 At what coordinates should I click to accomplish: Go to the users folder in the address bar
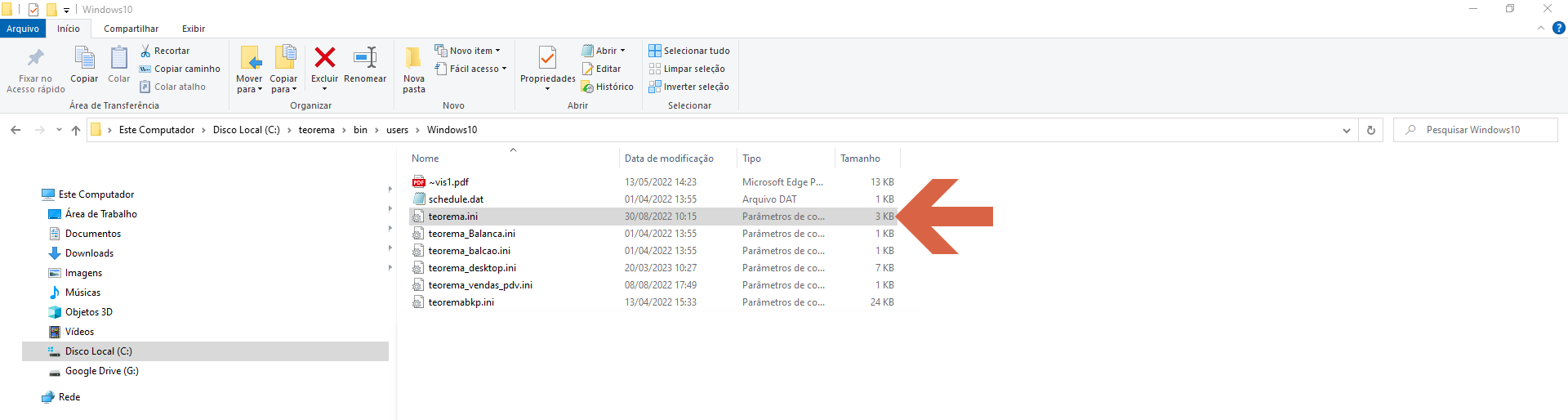(397, 130)
